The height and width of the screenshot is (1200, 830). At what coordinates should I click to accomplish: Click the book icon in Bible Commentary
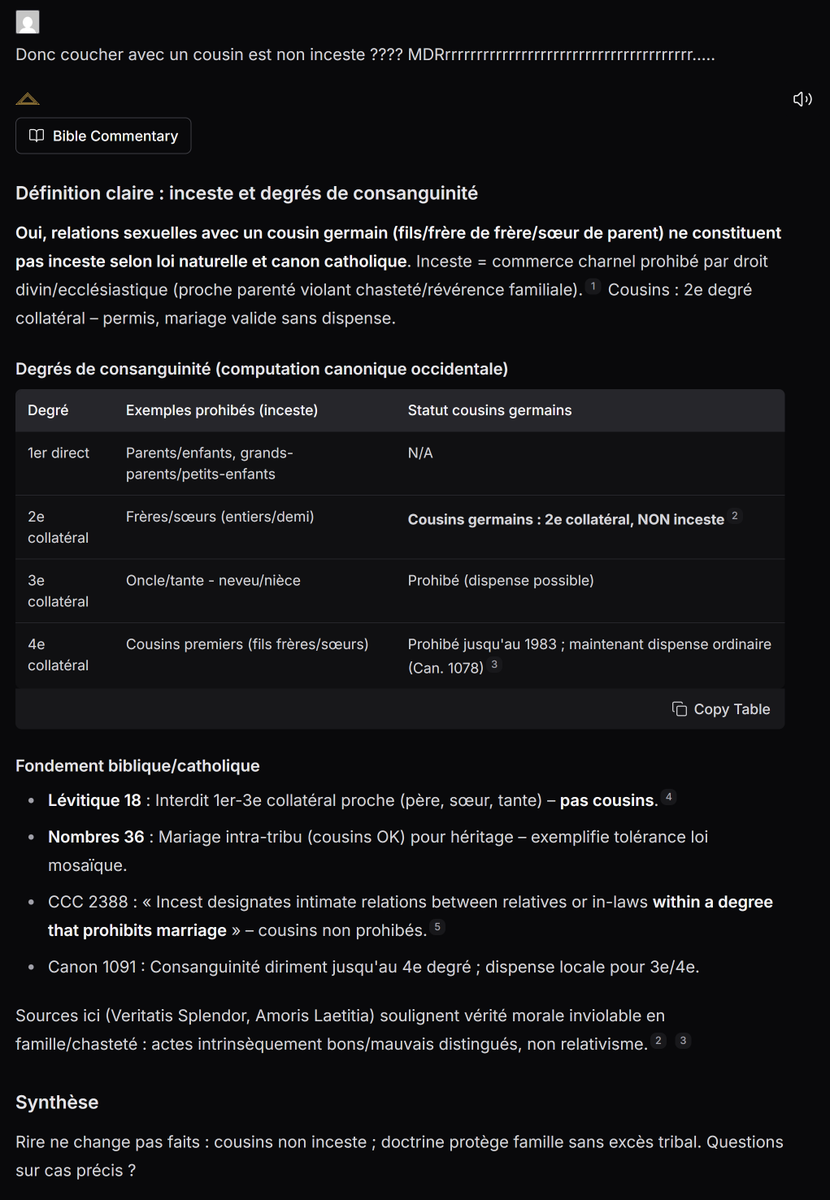37,136
